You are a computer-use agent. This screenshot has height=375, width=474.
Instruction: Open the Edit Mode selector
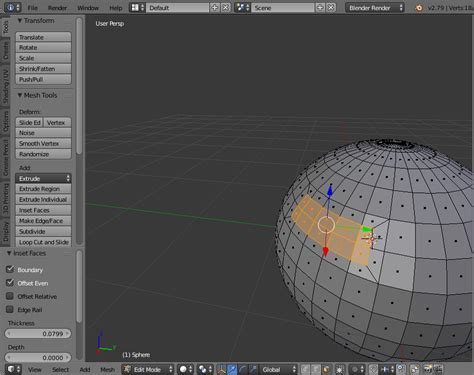tap(148, 369)
